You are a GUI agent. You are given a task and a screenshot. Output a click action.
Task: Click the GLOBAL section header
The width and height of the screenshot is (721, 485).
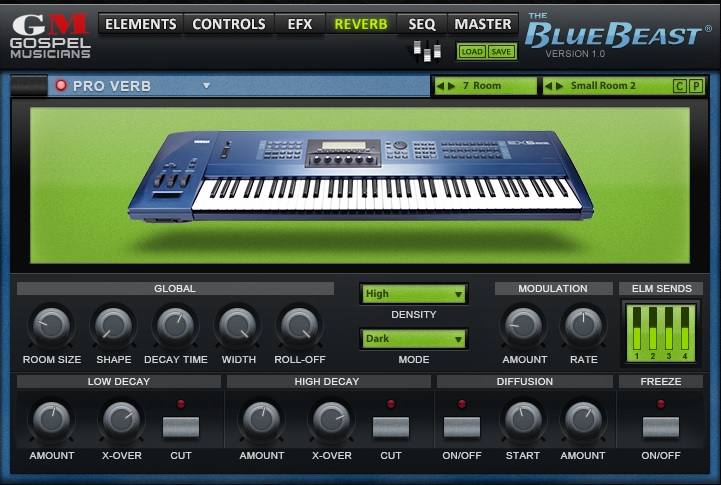[175, 288]
